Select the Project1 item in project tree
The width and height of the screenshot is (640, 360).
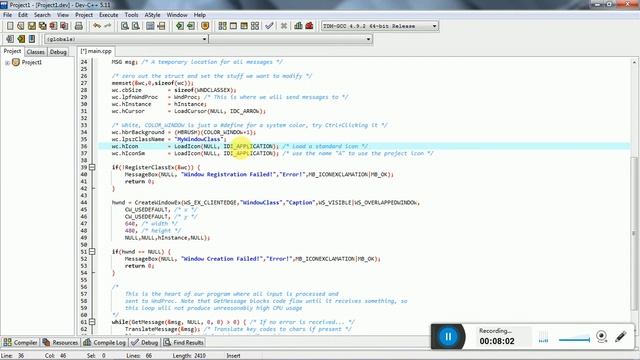(31, 62)
